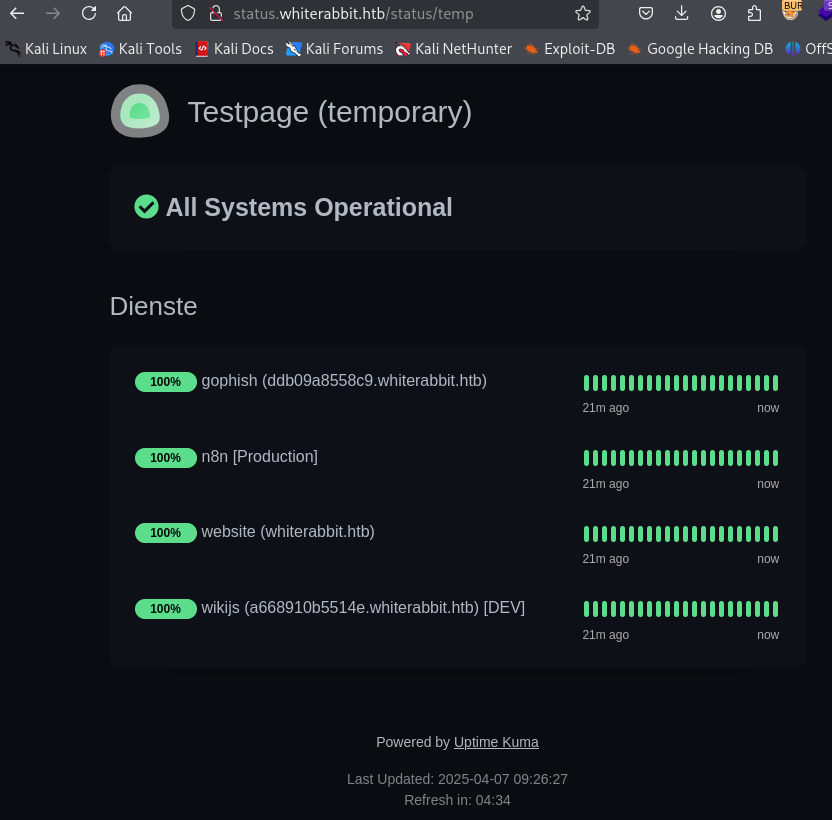Viewport: 832px width, 820px height.
Task: Reload the current page
Action: point(89,14)
